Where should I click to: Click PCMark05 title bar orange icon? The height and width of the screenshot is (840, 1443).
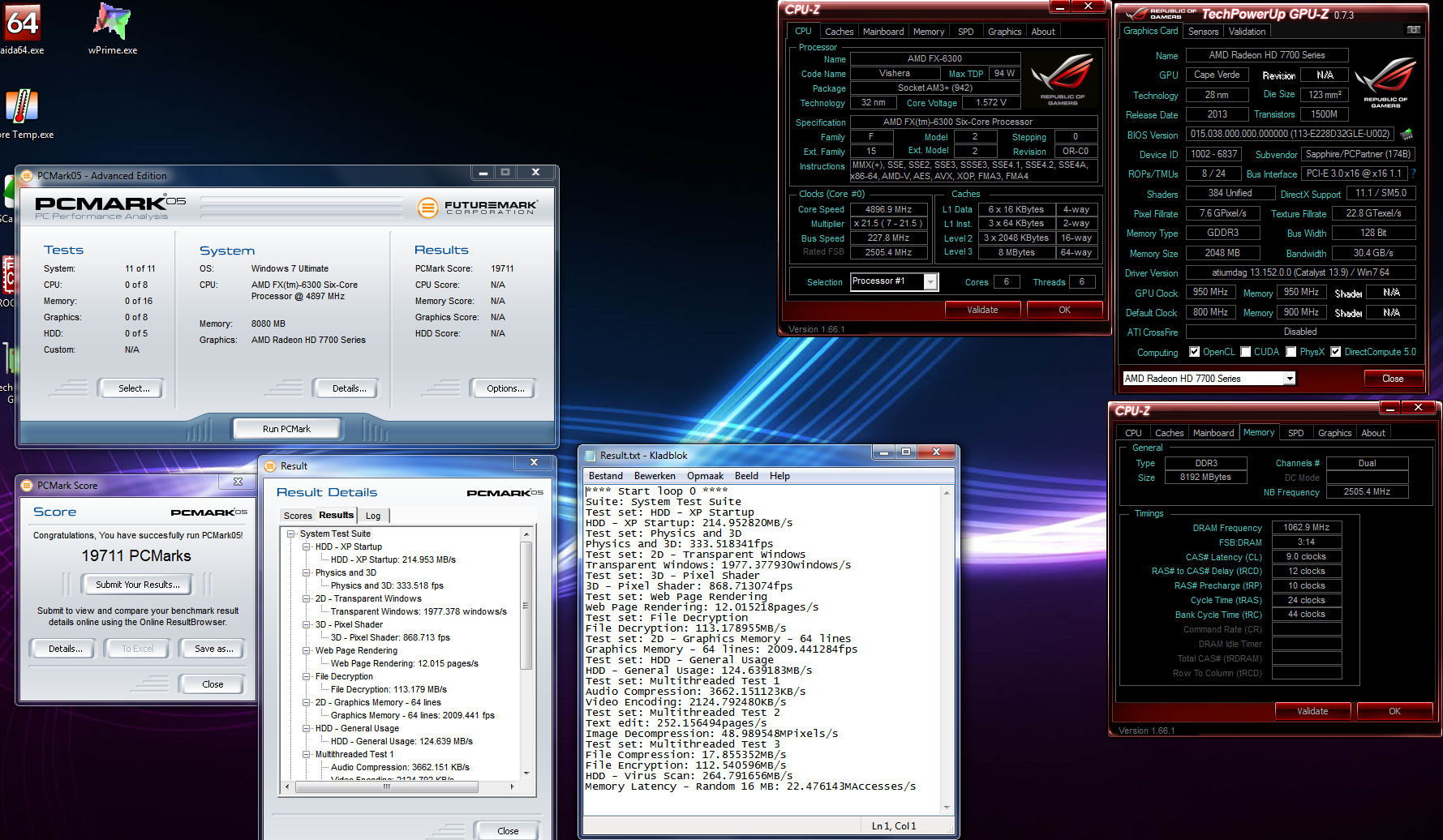coord(27,175)
